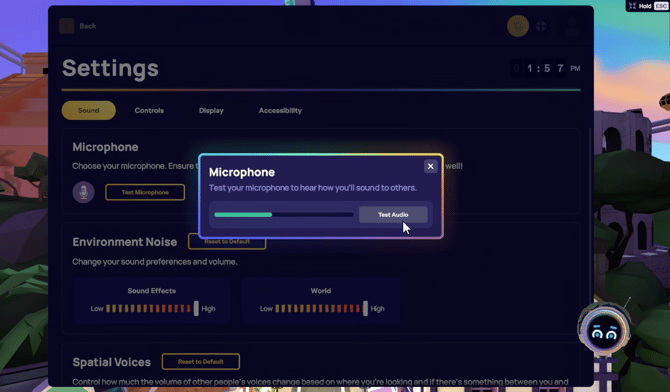Click the clock time display
This screenshot has width=670, height=392.
pyautogui.click(x=547, y=68)
